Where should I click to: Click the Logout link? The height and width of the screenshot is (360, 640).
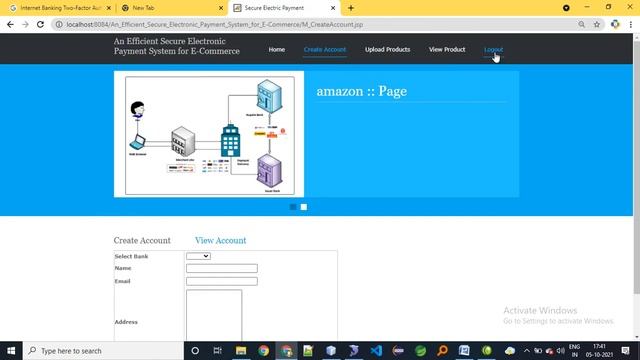pos(493,49)
